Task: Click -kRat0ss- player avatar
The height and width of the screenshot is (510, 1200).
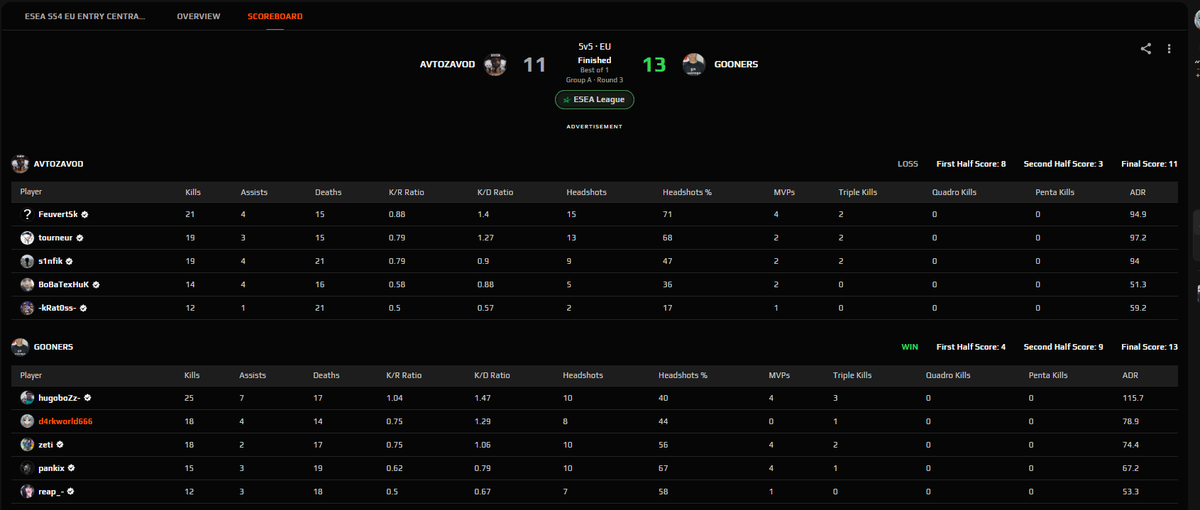Action: 27,307
